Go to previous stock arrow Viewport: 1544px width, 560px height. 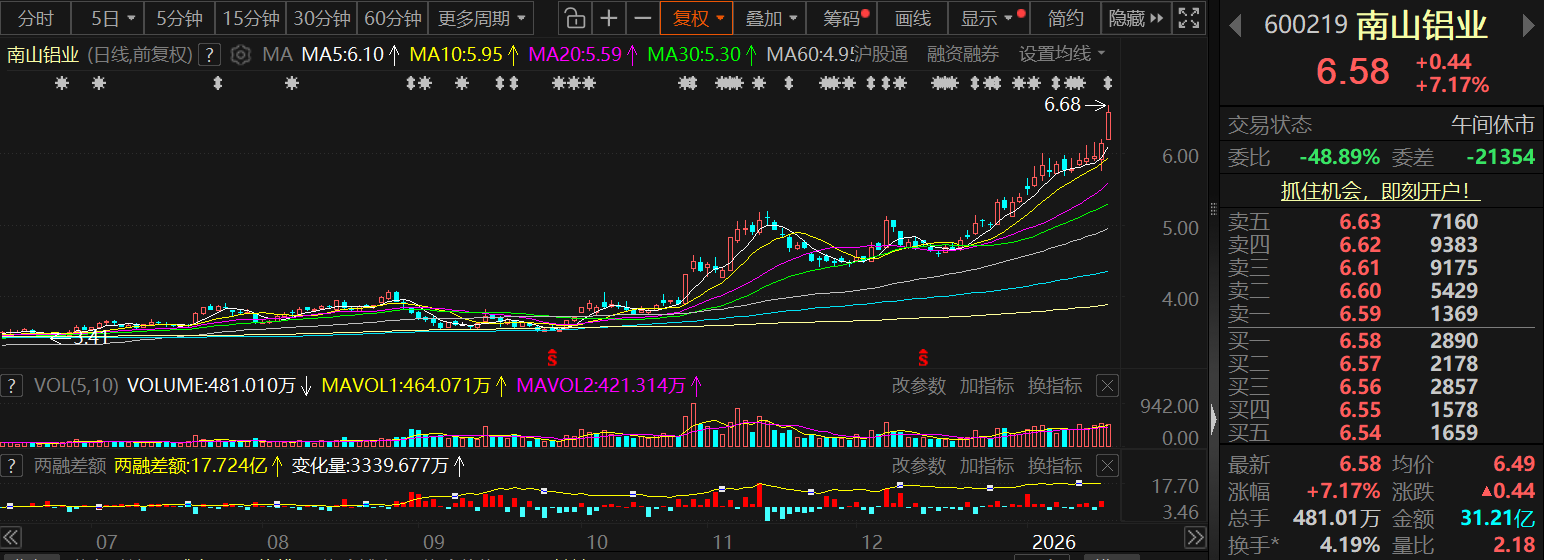click(1237, 27)
